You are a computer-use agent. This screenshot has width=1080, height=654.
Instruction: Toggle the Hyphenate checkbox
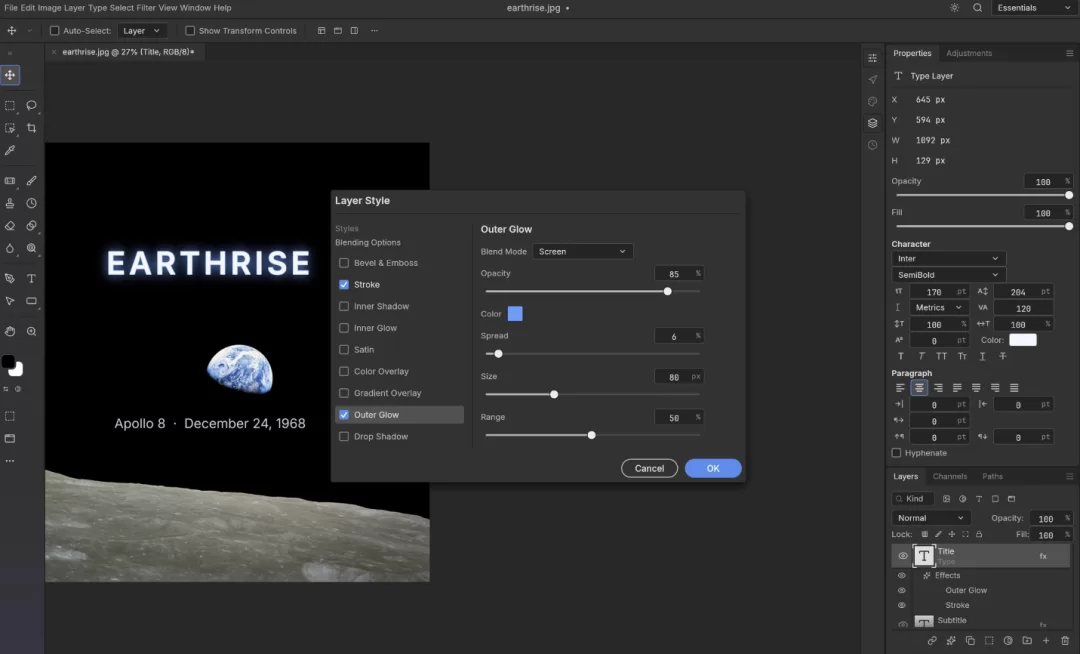896,453
